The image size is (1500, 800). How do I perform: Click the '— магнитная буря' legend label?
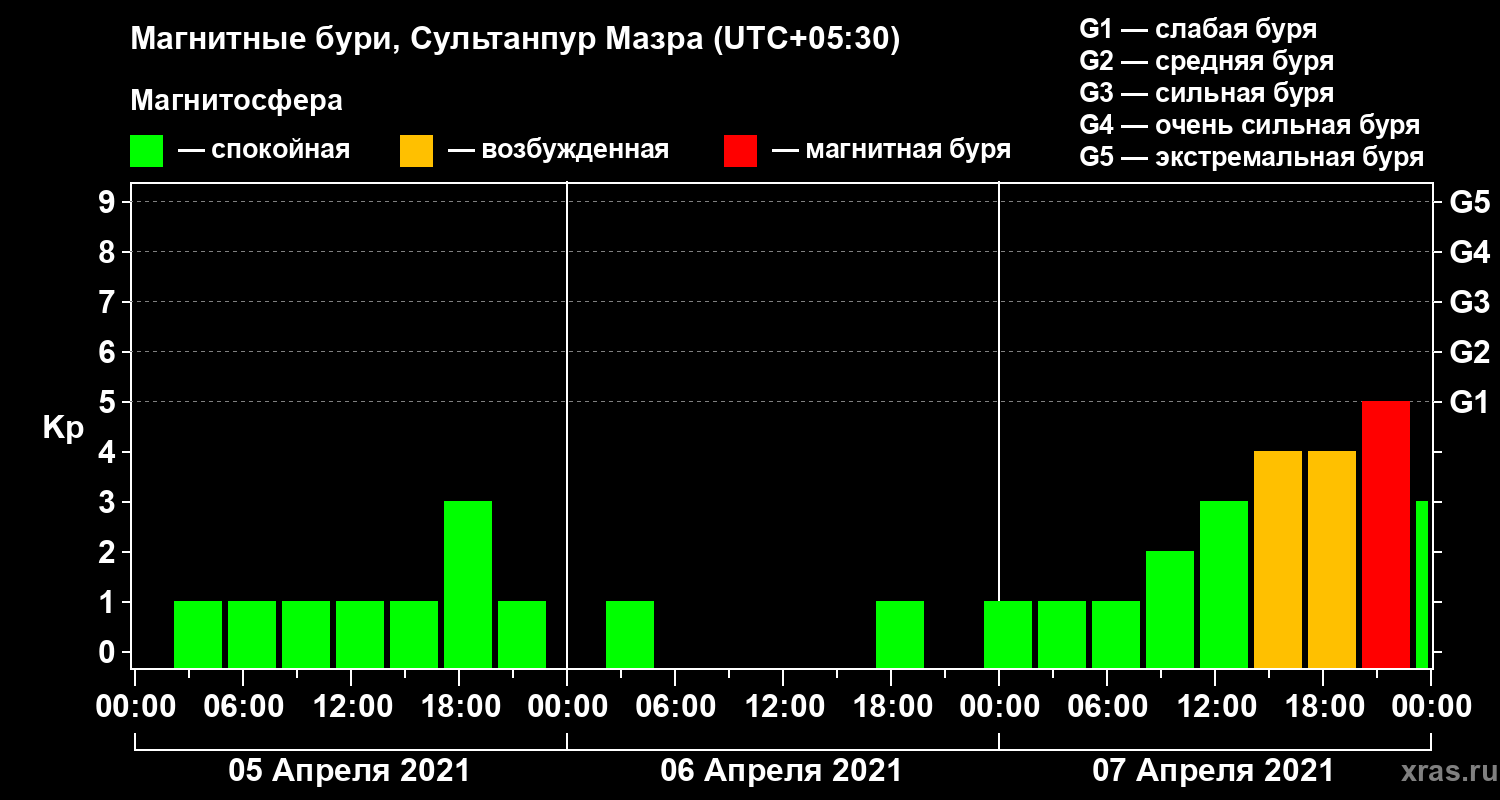tap(892, 150)
